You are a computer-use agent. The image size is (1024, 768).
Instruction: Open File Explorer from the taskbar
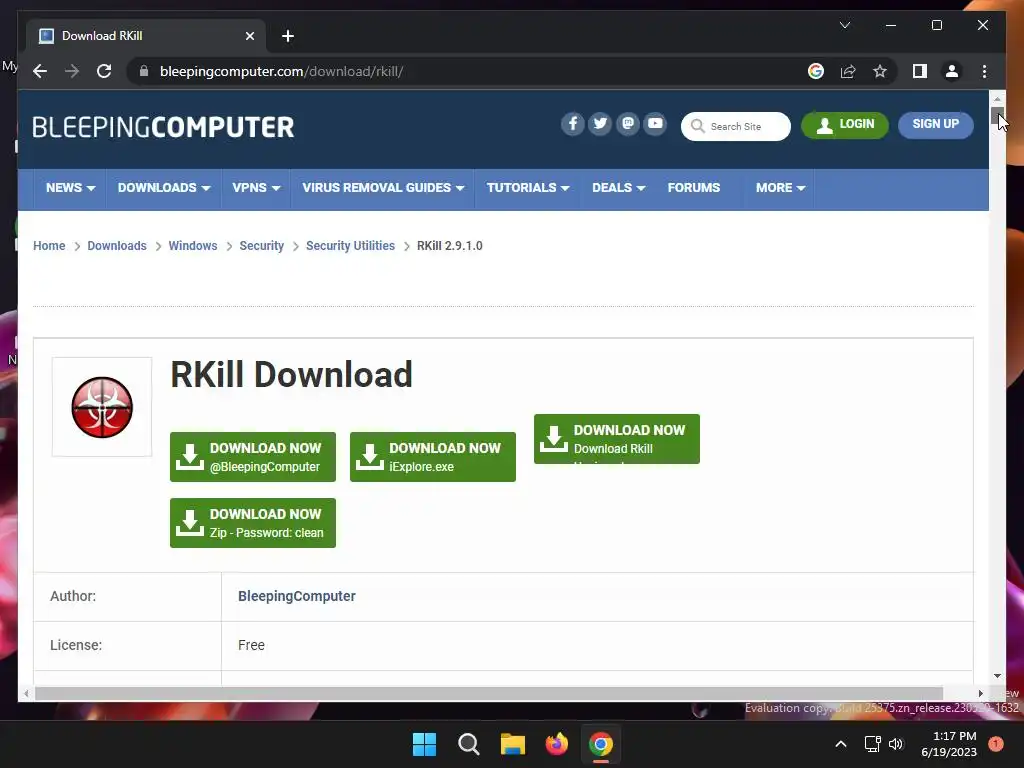point(513,744)
